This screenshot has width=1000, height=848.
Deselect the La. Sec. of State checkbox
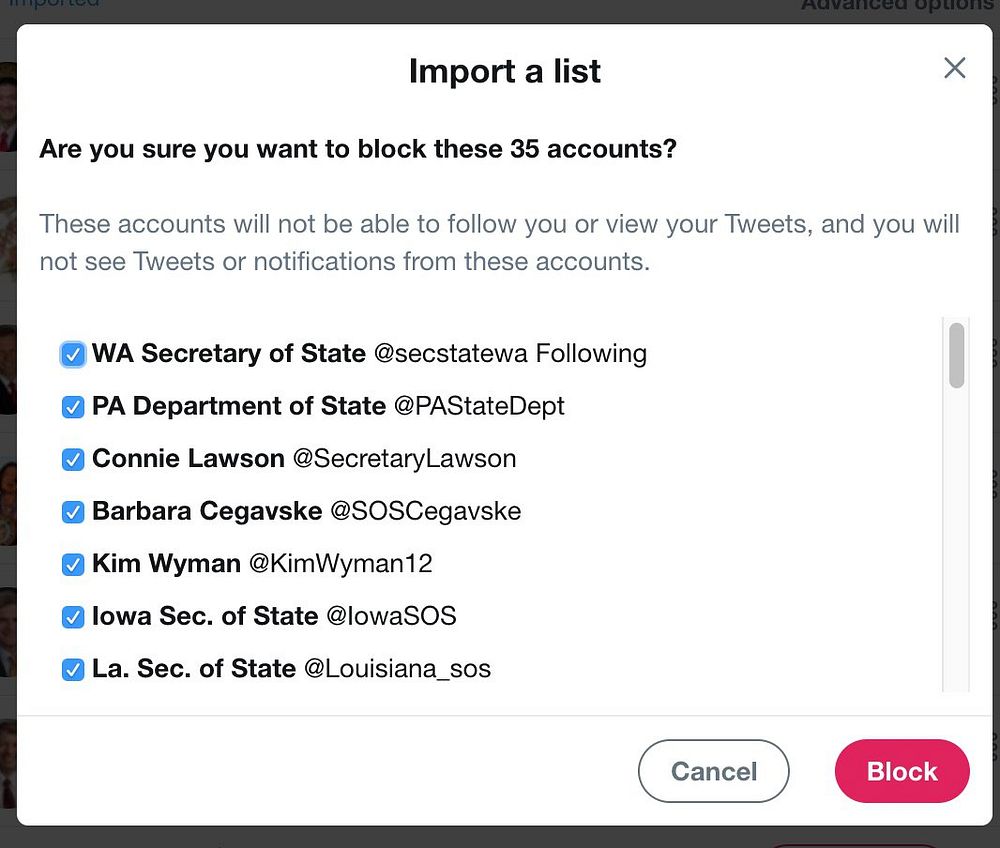73,670
